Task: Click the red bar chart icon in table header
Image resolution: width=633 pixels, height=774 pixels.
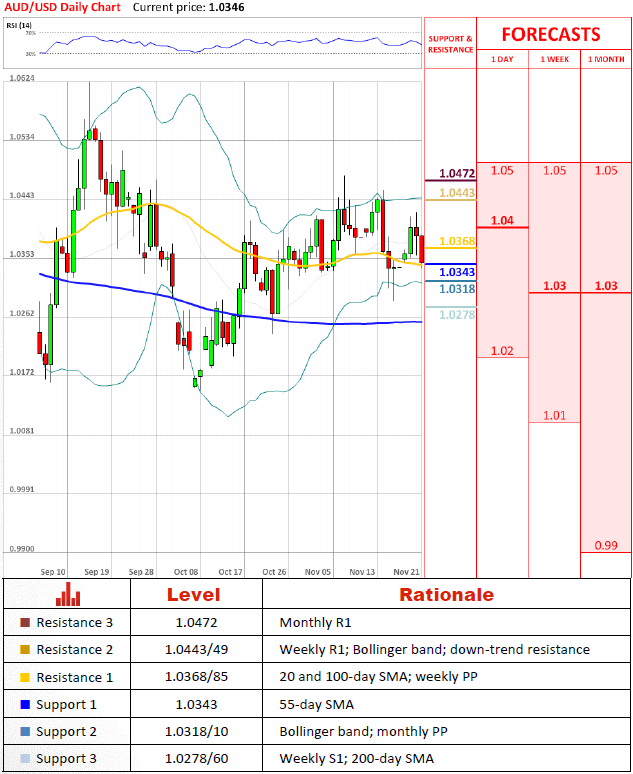Action: [x=68, y=594]
